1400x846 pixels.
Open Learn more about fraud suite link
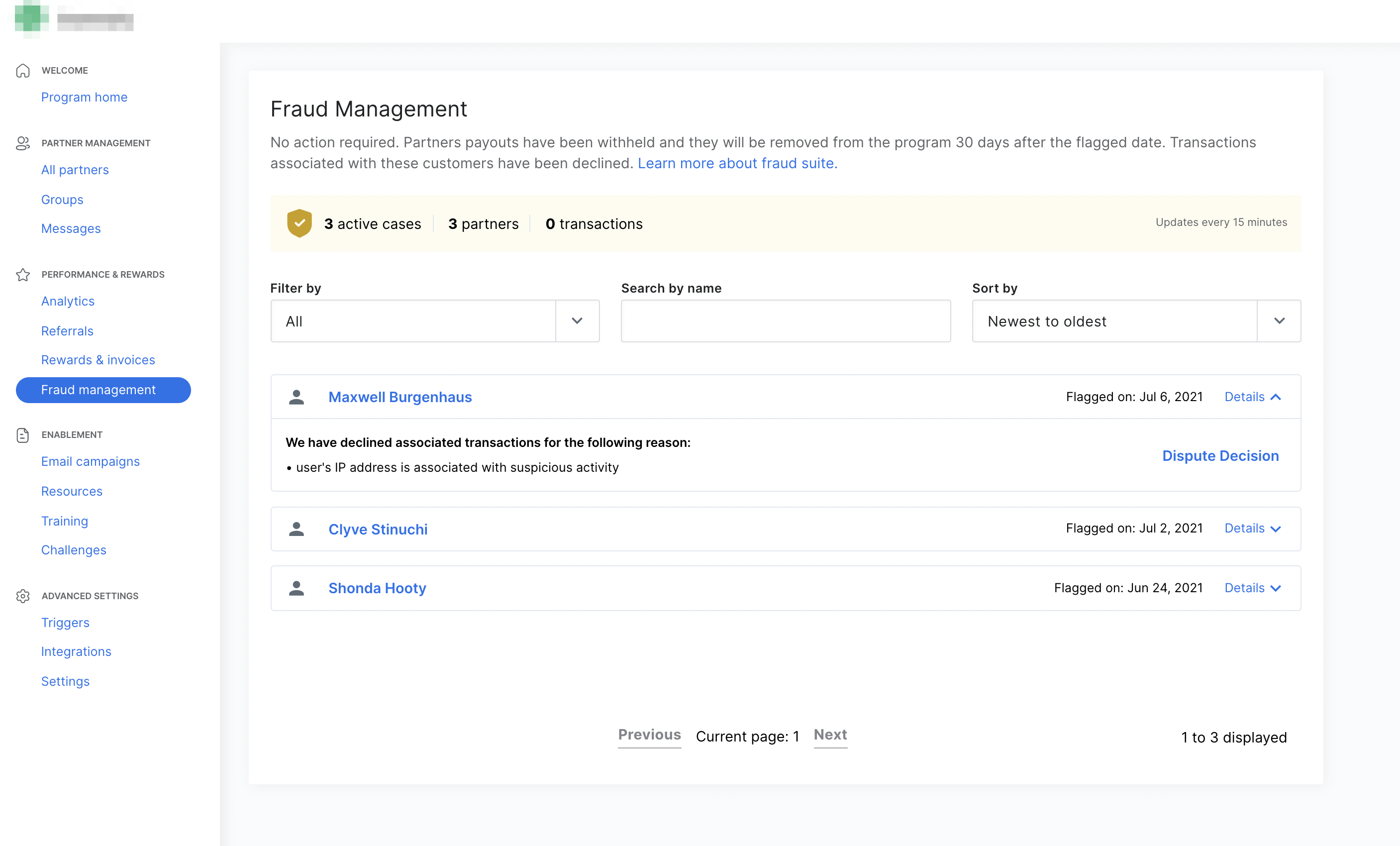[737, 163]
